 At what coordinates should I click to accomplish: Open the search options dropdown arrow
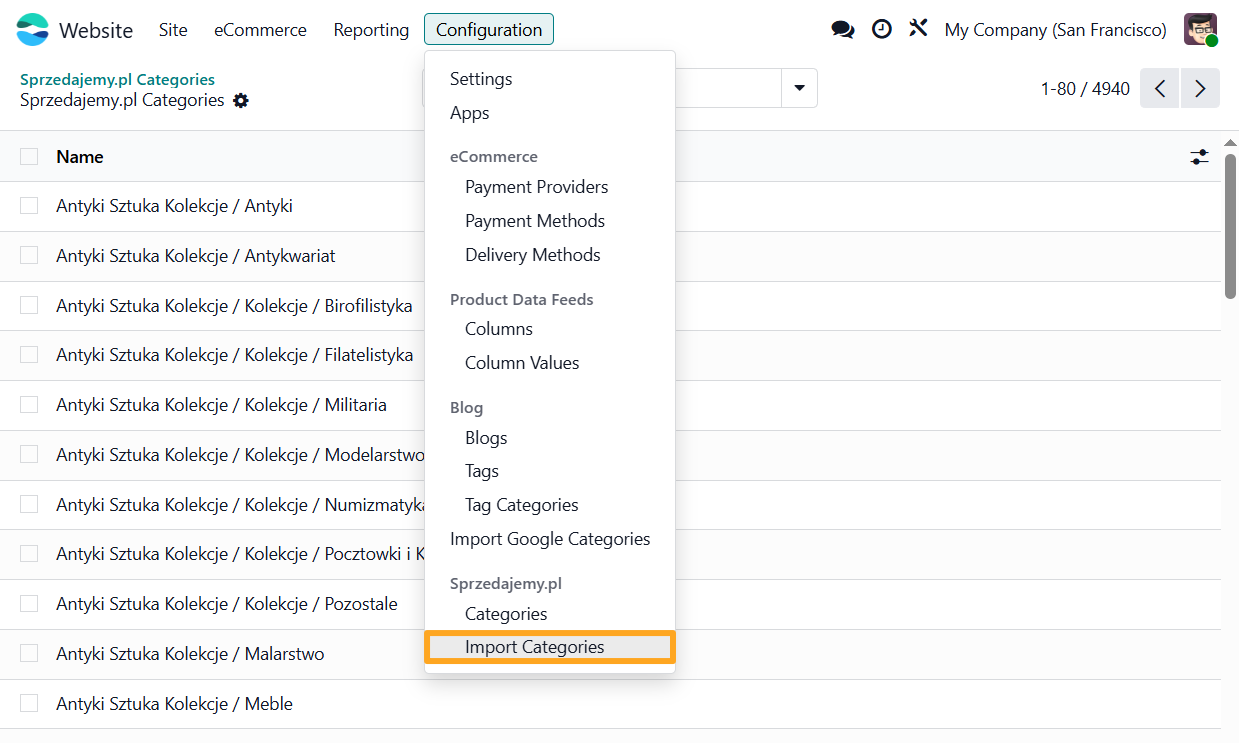(x=799, y=88)
